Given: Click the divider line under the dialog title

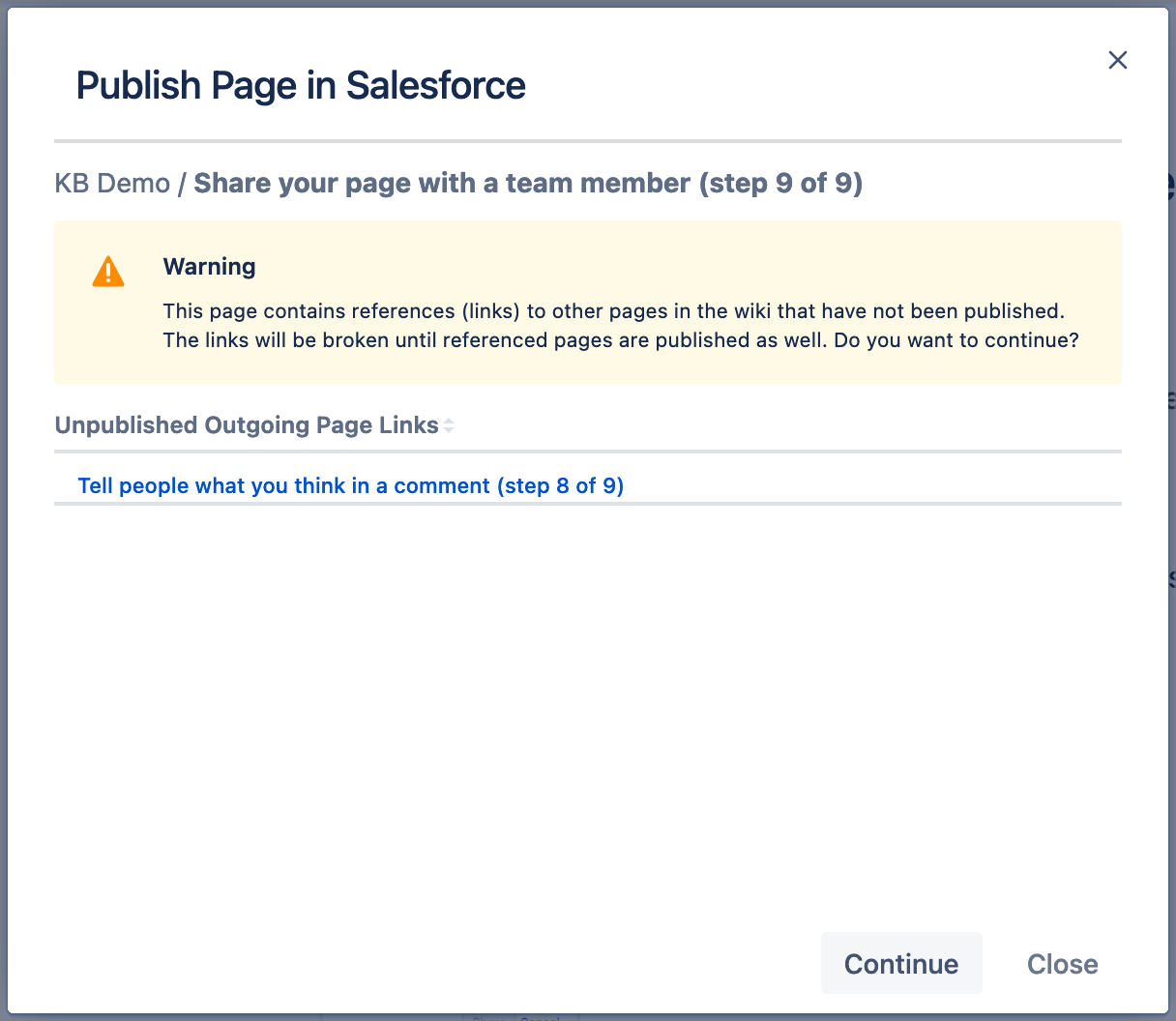Looking at the screenshot, I should click(x=588, y=141).
